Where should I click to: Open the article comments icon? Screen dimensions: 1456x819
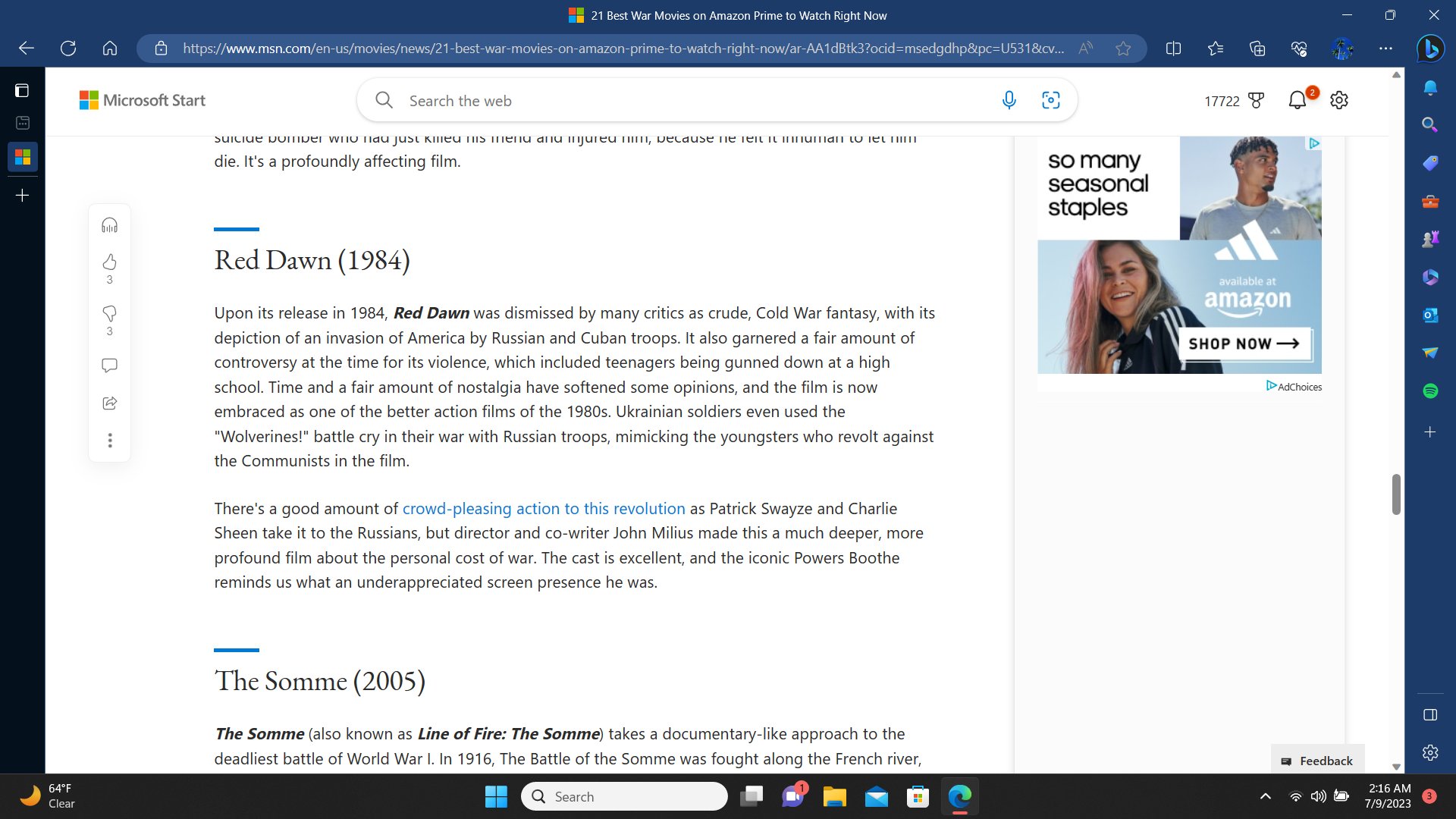tap(109, 366)
